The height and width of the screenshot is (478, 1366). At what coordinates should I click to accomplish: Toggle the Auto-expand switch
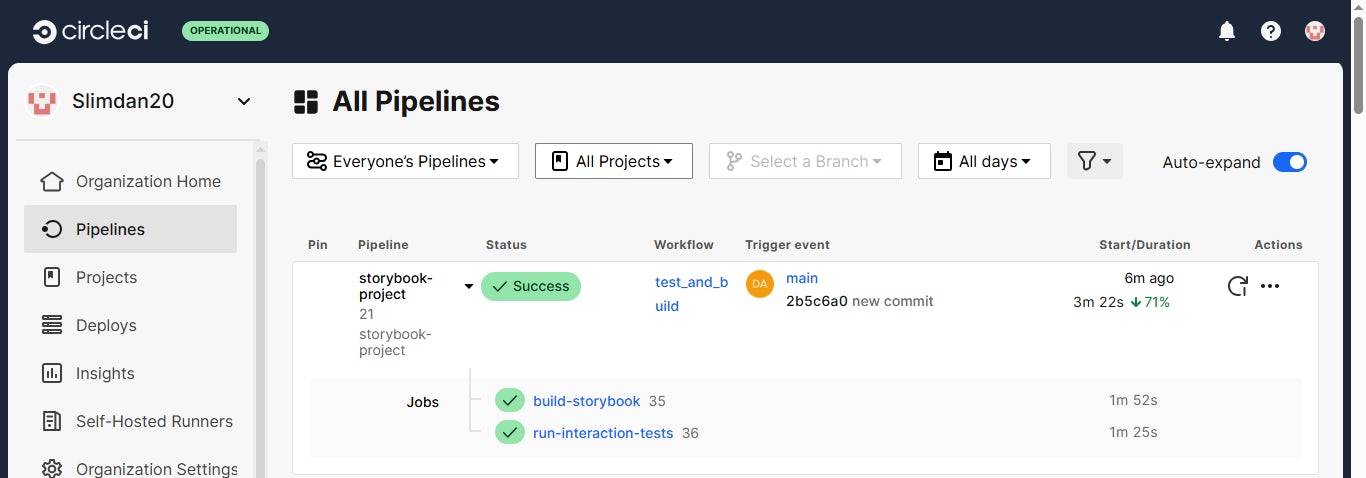click(x=1289, y=162)
